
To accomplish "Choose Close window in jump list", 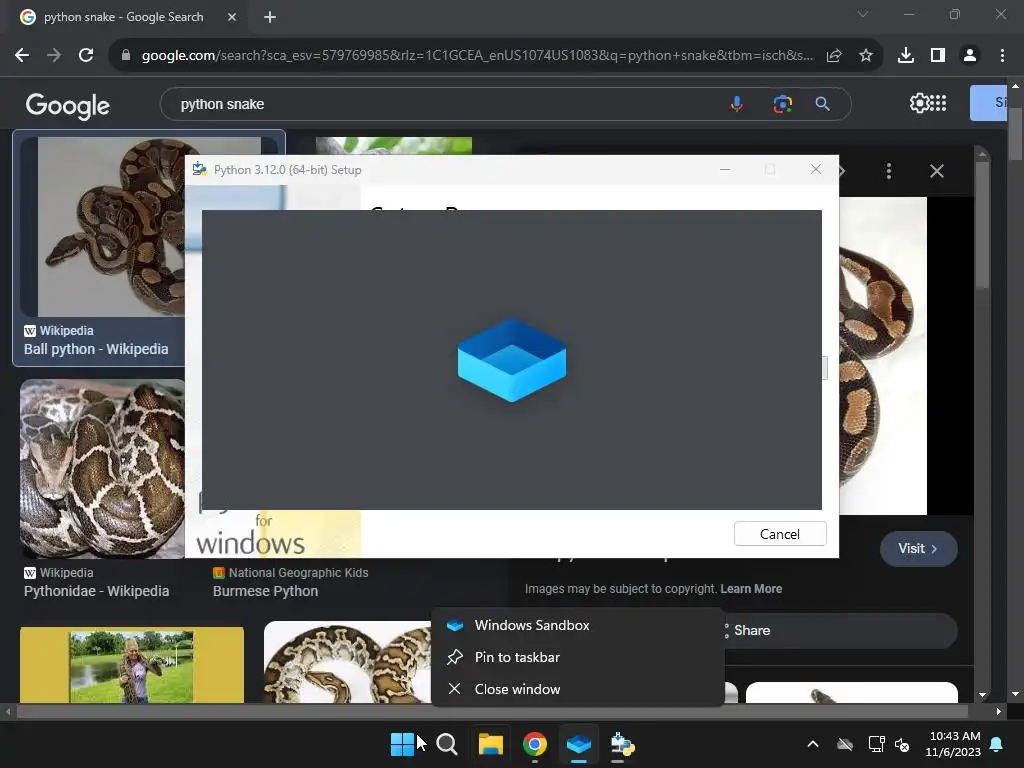I will 578,689.
